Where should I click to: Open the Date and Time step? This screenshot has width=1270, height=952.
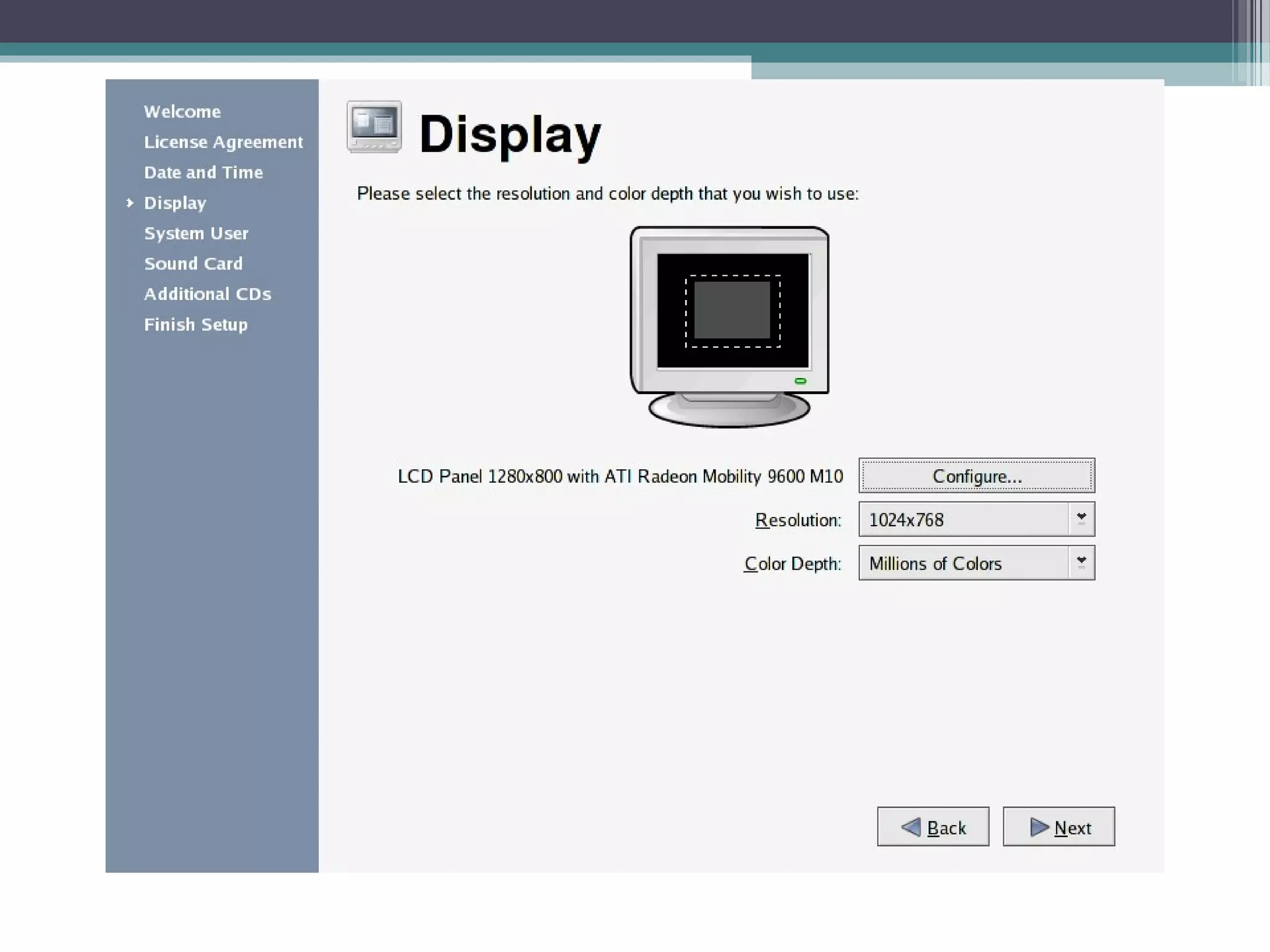[203, 172]
